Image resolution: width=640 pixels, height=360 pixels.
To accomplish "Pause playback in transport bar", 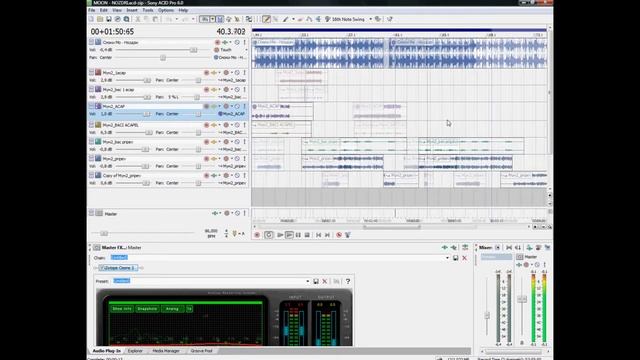I will point(298,235).
